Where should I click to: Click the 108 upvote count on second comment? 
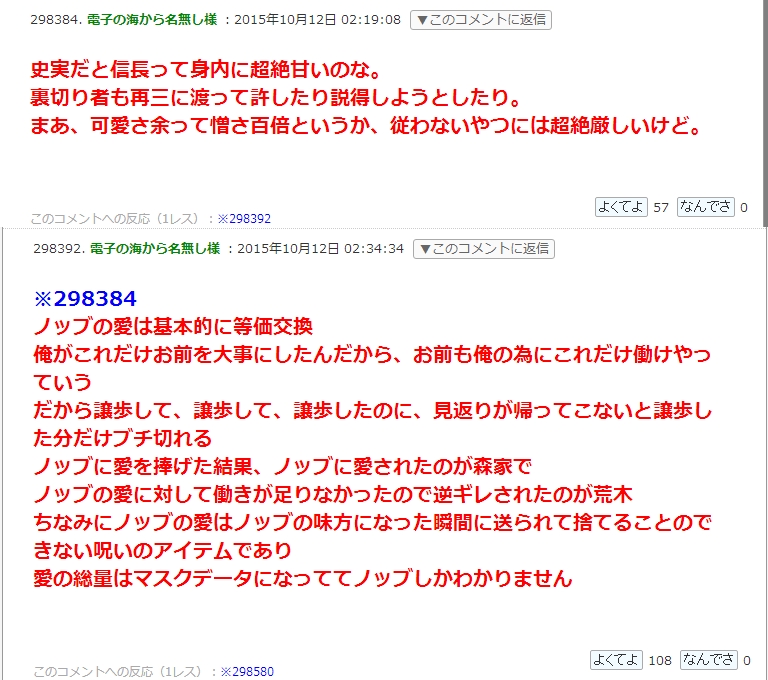660,661
